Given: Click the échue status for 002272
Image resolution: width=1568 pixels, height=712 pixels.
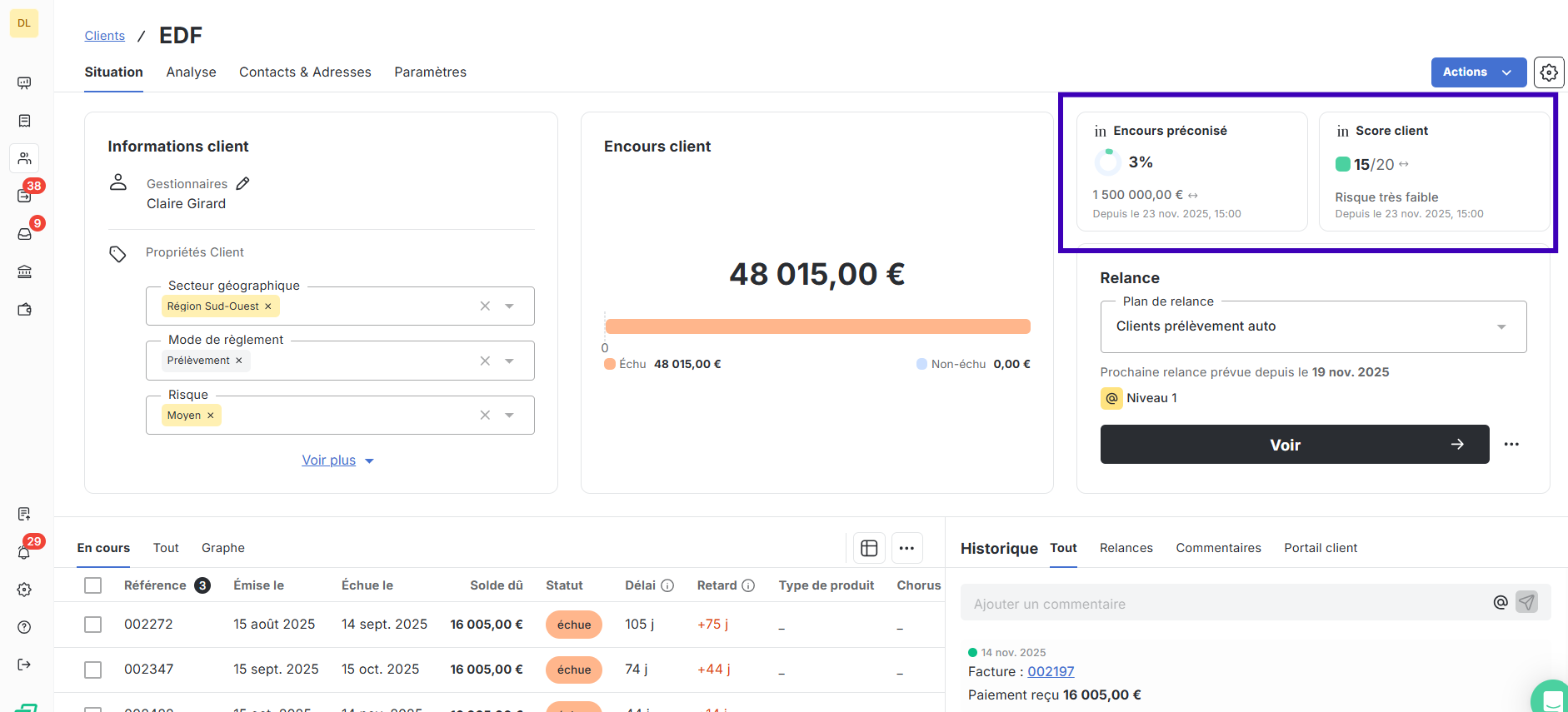Looking at the screenshot, I should click(574, 625).
